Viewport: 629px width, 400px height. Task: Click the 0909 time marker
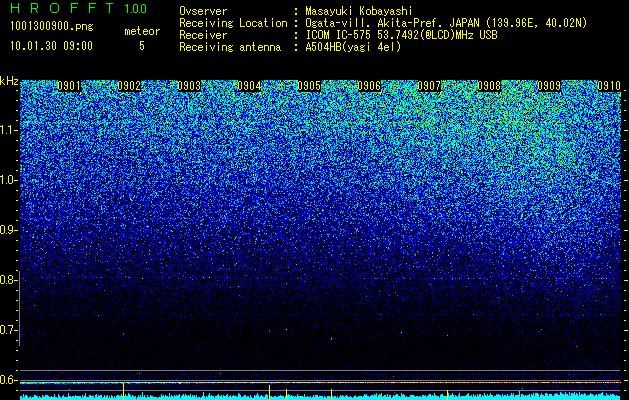(x=549, y=86)
